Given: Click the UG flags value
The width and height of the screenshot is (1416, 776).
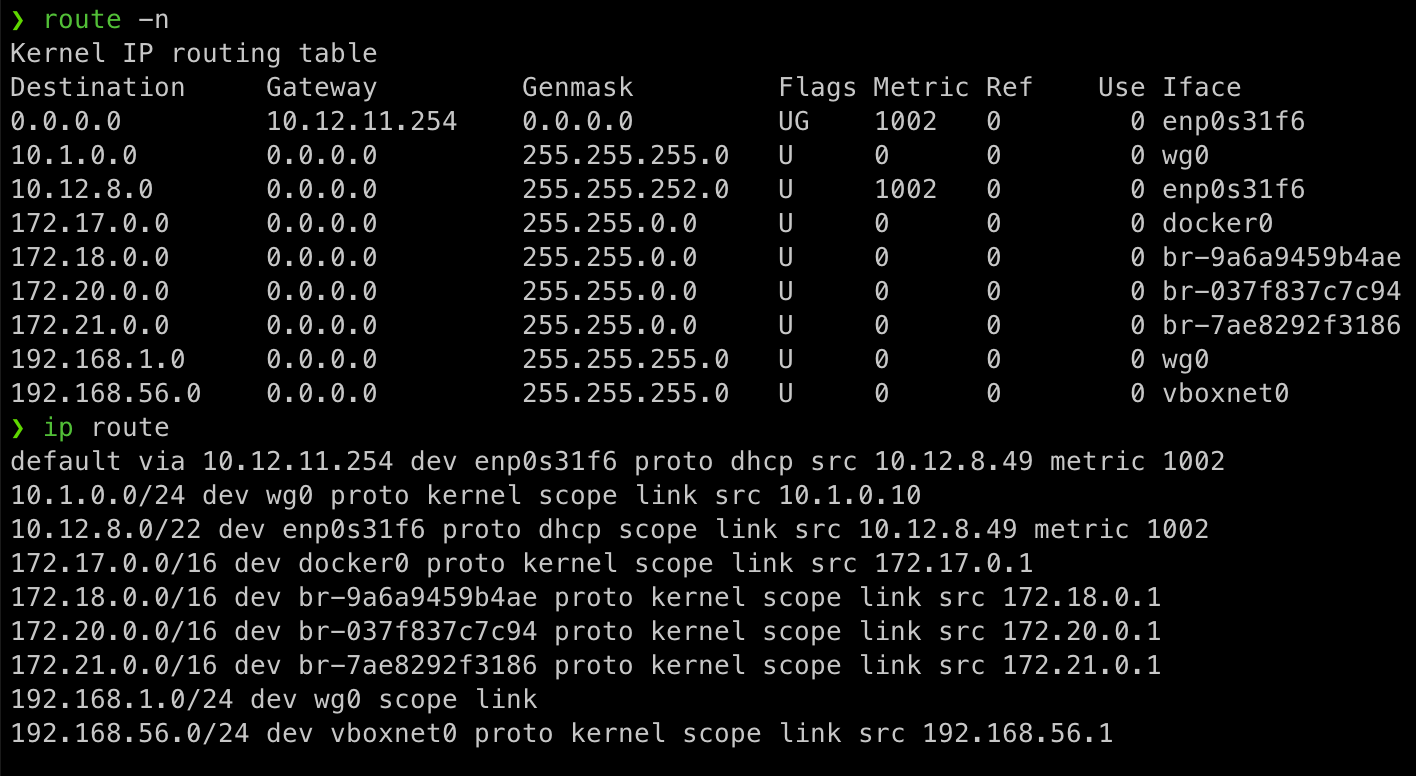Looking at the screenshot, I should pyautogui.click(x=794, y=122).
